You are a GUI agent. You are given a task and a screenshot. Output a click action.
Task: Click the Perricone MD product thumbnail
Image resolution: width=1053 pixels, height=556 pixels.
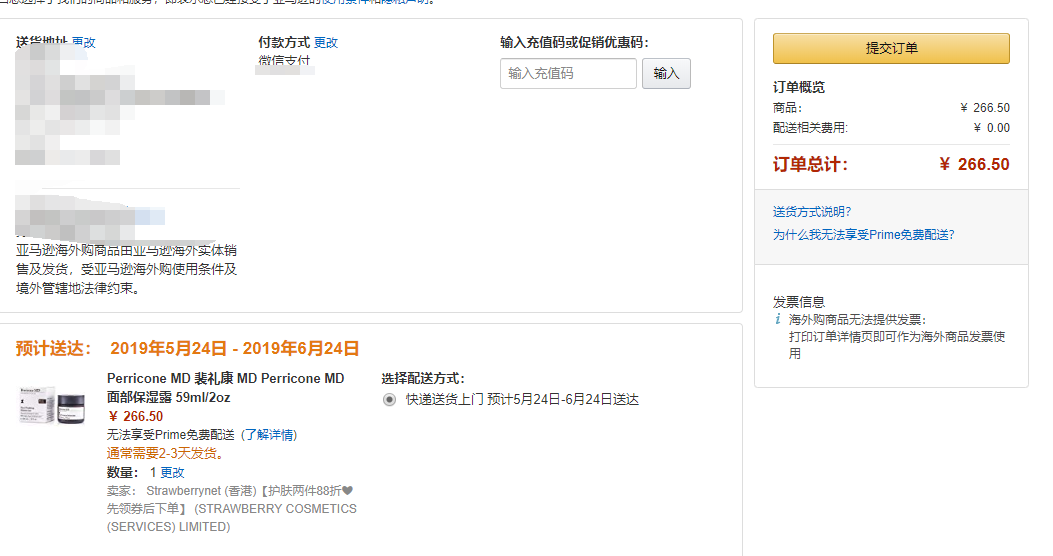[x=52, y=405]
